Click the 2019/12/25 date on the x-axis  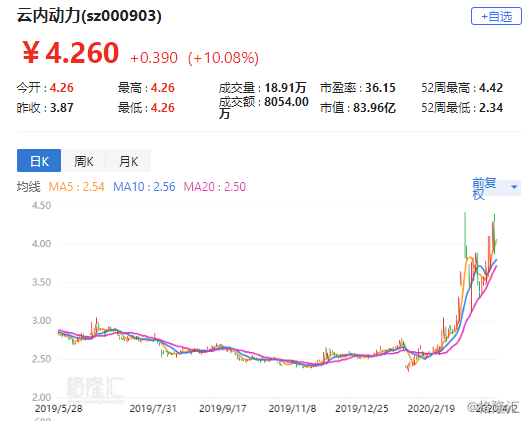(362, 409)
